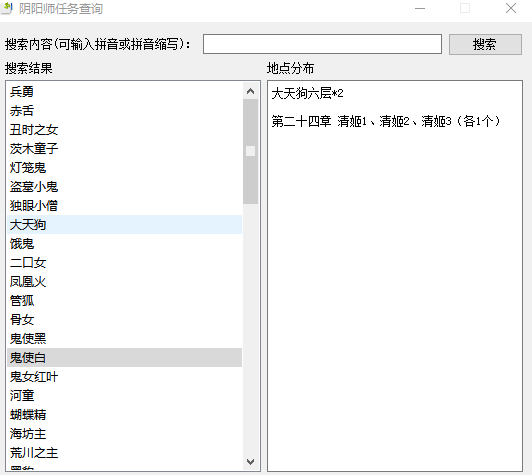The height and width of the screenshot is (475, 532).
Task: Focus the search content input field
Action: 322,44
